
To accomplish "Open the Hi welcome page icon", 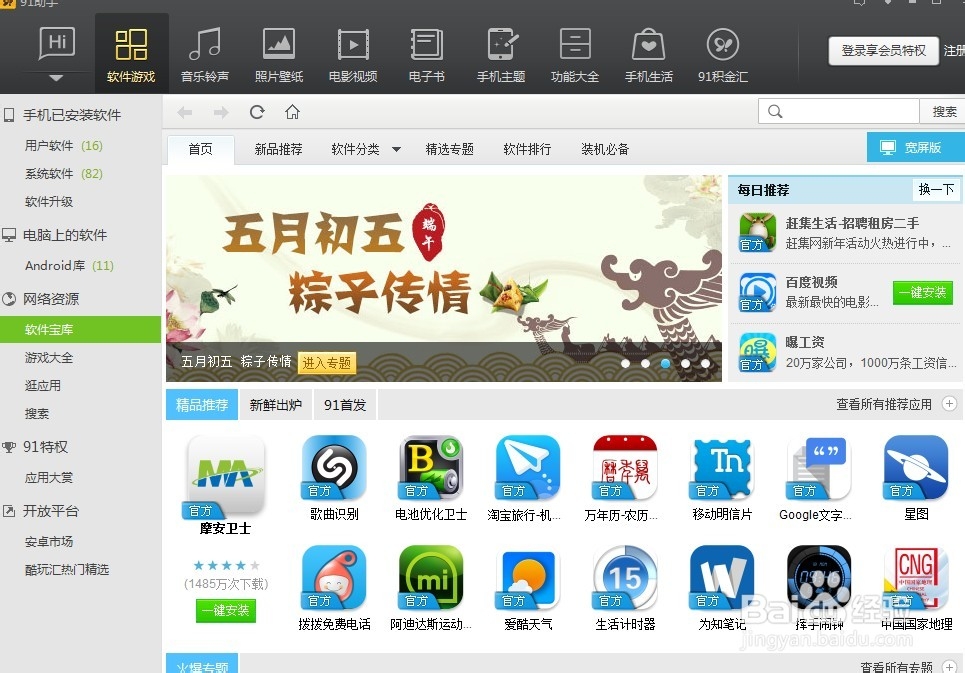I will (57, 44).
